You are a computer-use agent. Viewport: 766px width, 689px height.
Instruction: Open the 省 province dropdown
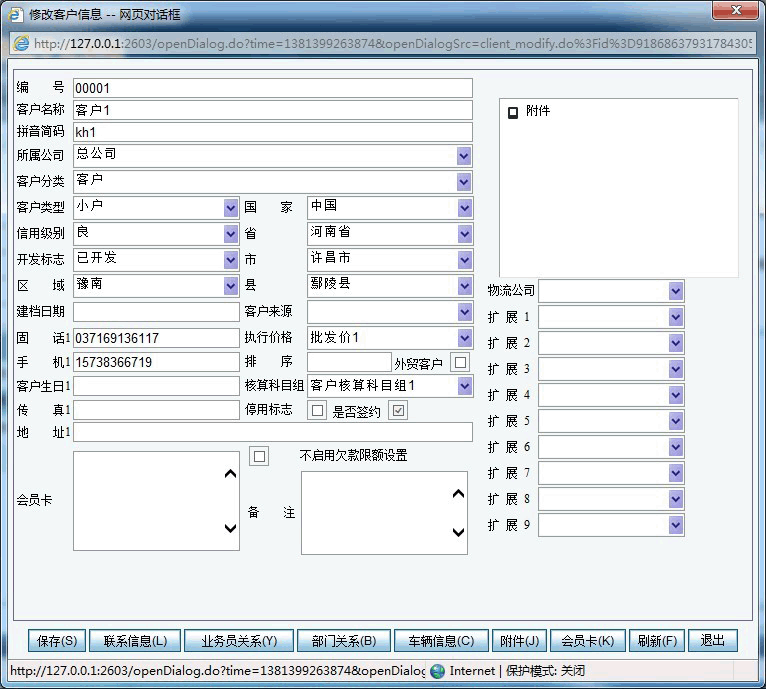(x=464, y=234)
